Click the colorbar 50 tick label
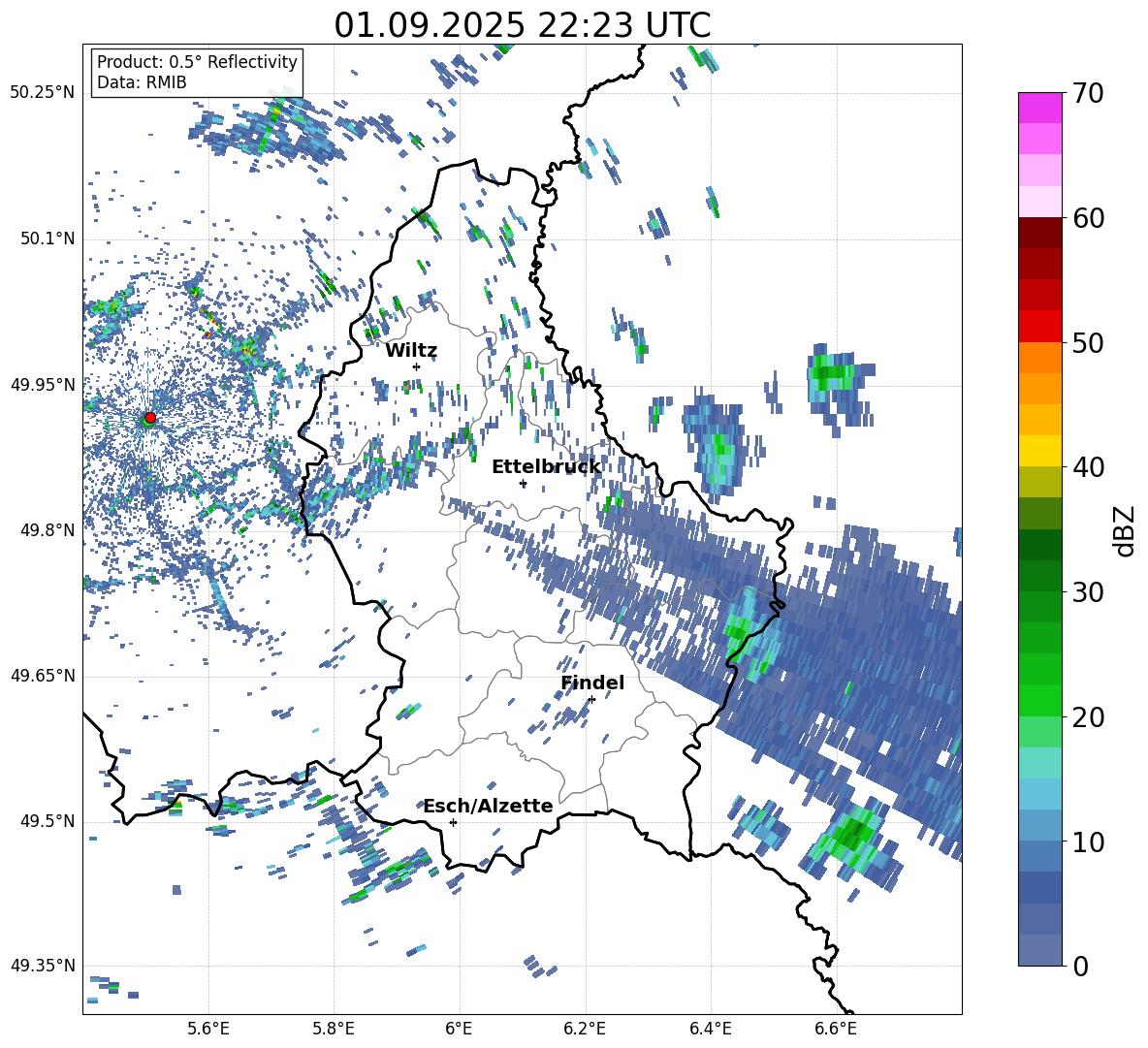Image resolution: width=1148 pixels, height=1048 pixels. (1088, 342)
